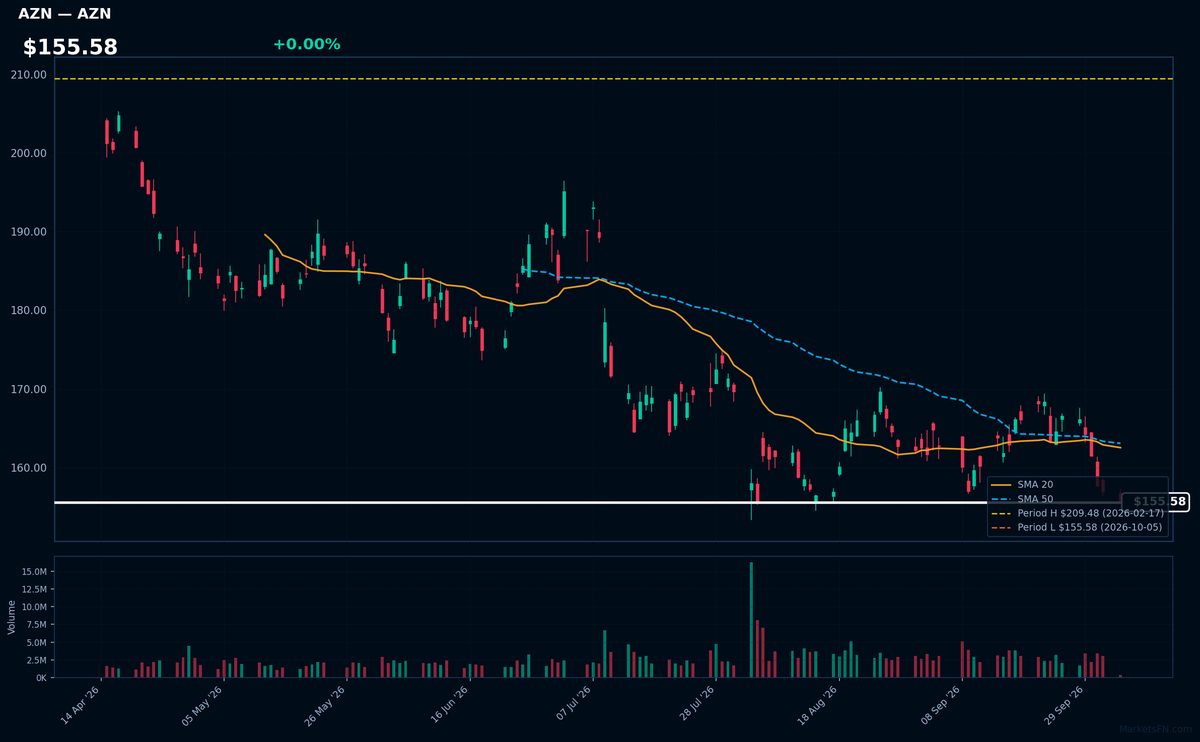
Task: Click the Volume axis title
Action: coord(12,617)
